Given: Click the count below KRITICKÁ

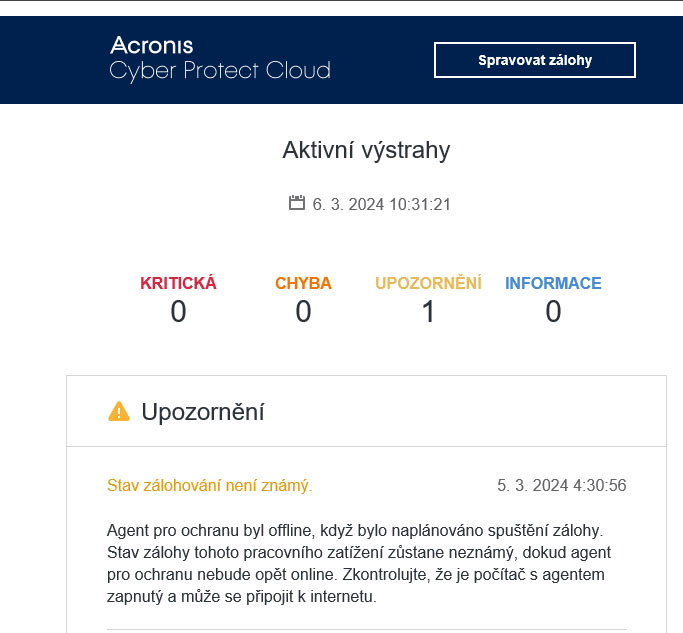Looking at the screenshot, I should click(178, 312).
